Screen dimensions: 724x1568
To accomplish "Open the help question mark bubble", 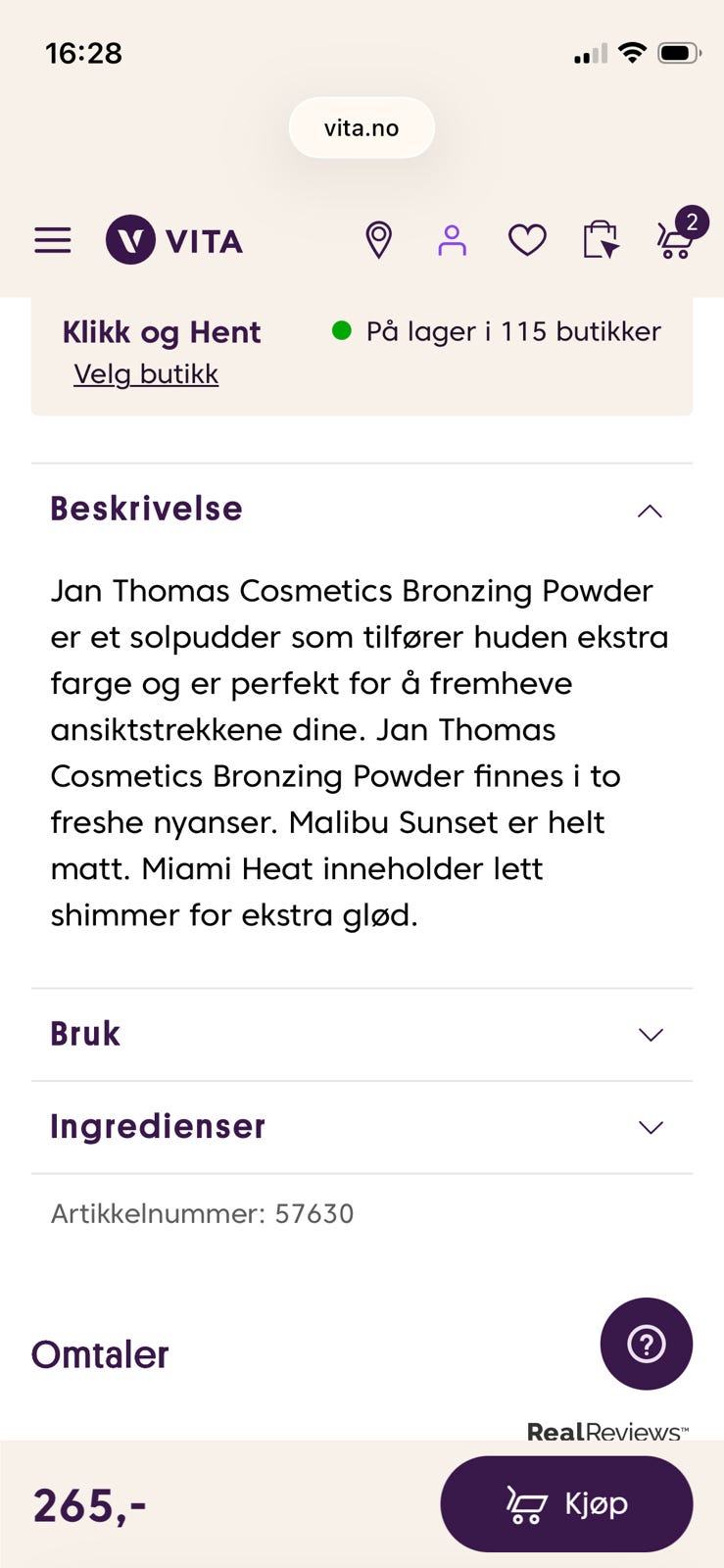I will tap(646, 1344).
